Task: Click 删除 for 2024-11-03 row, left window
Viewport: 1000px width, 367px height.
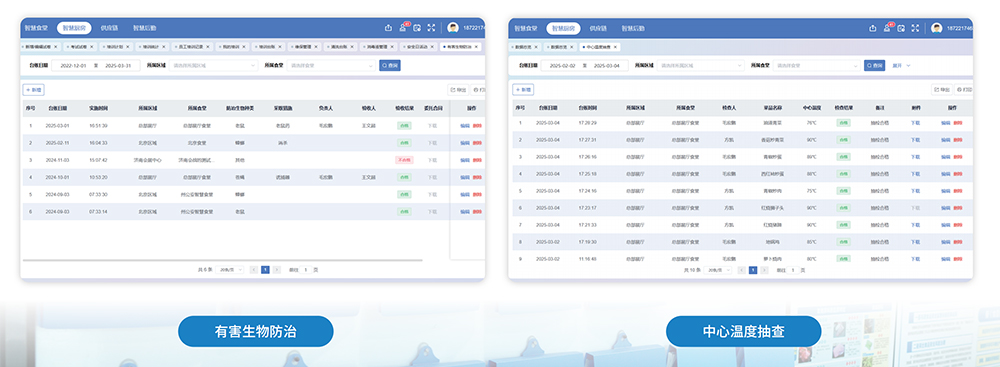Action: [477, 160]
